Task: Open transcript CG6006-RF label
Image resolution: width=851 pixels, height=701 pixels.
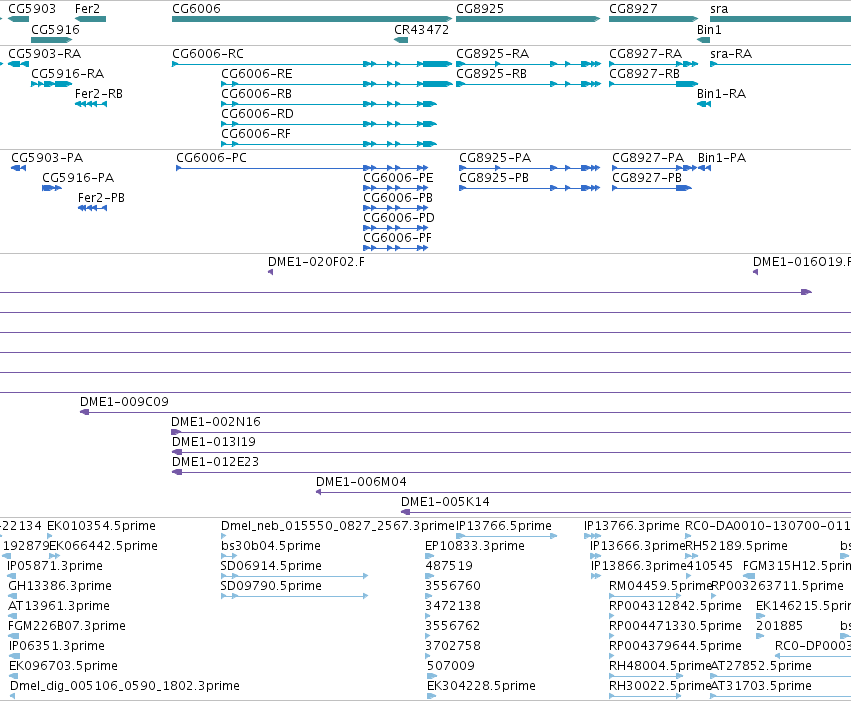Action: click(256, 134)
